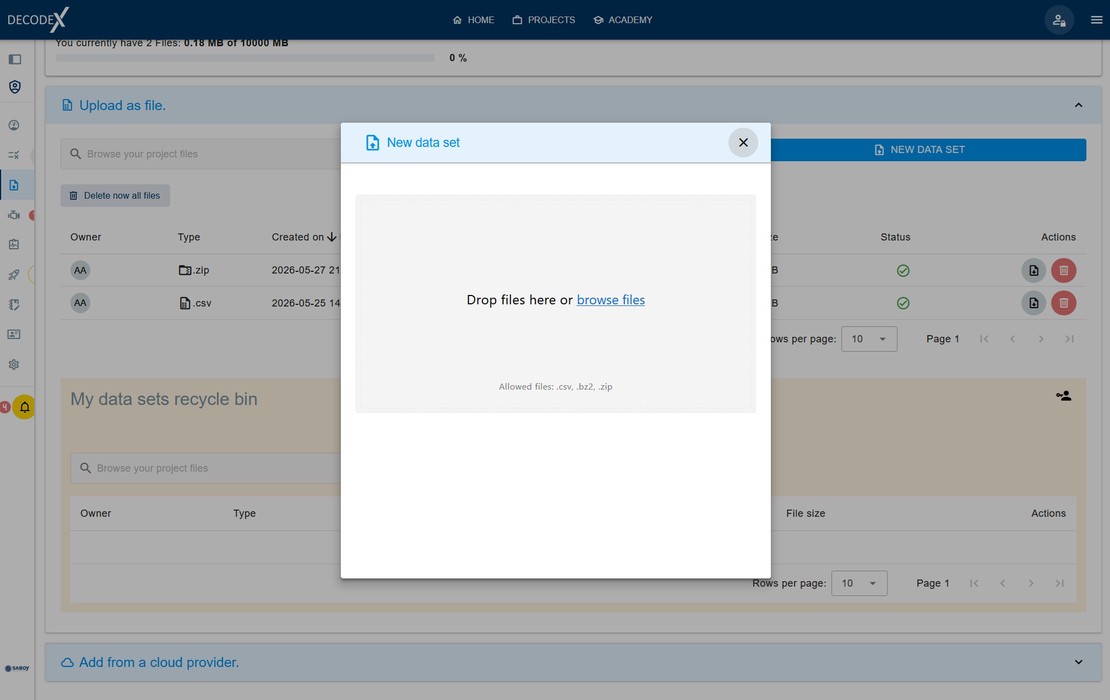Go to the first page in the files table
This screenshot has width=1110, height=700.
984,339
